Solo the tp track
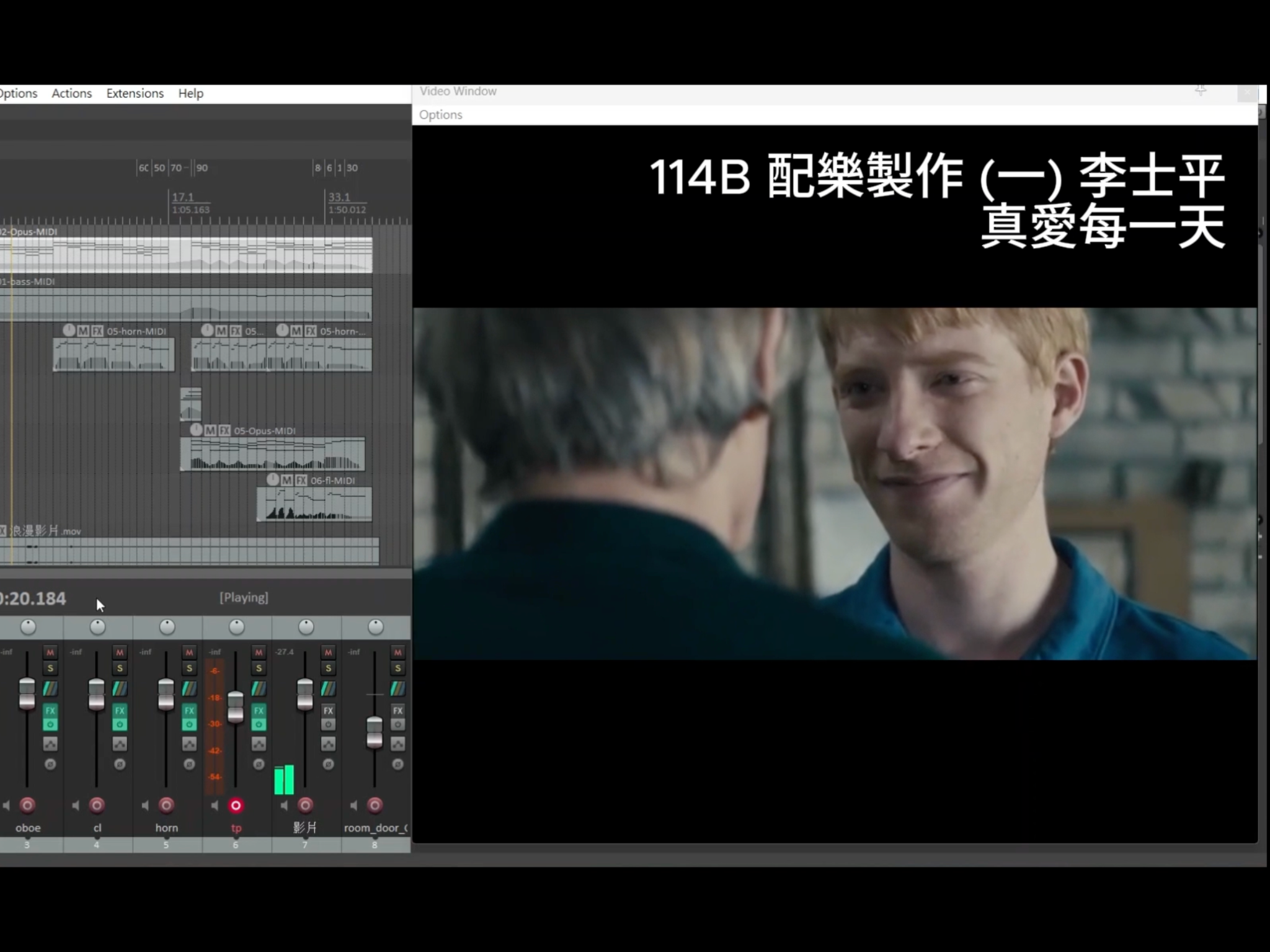Screen dimensions: 1270x952 (x=259, y=669)
